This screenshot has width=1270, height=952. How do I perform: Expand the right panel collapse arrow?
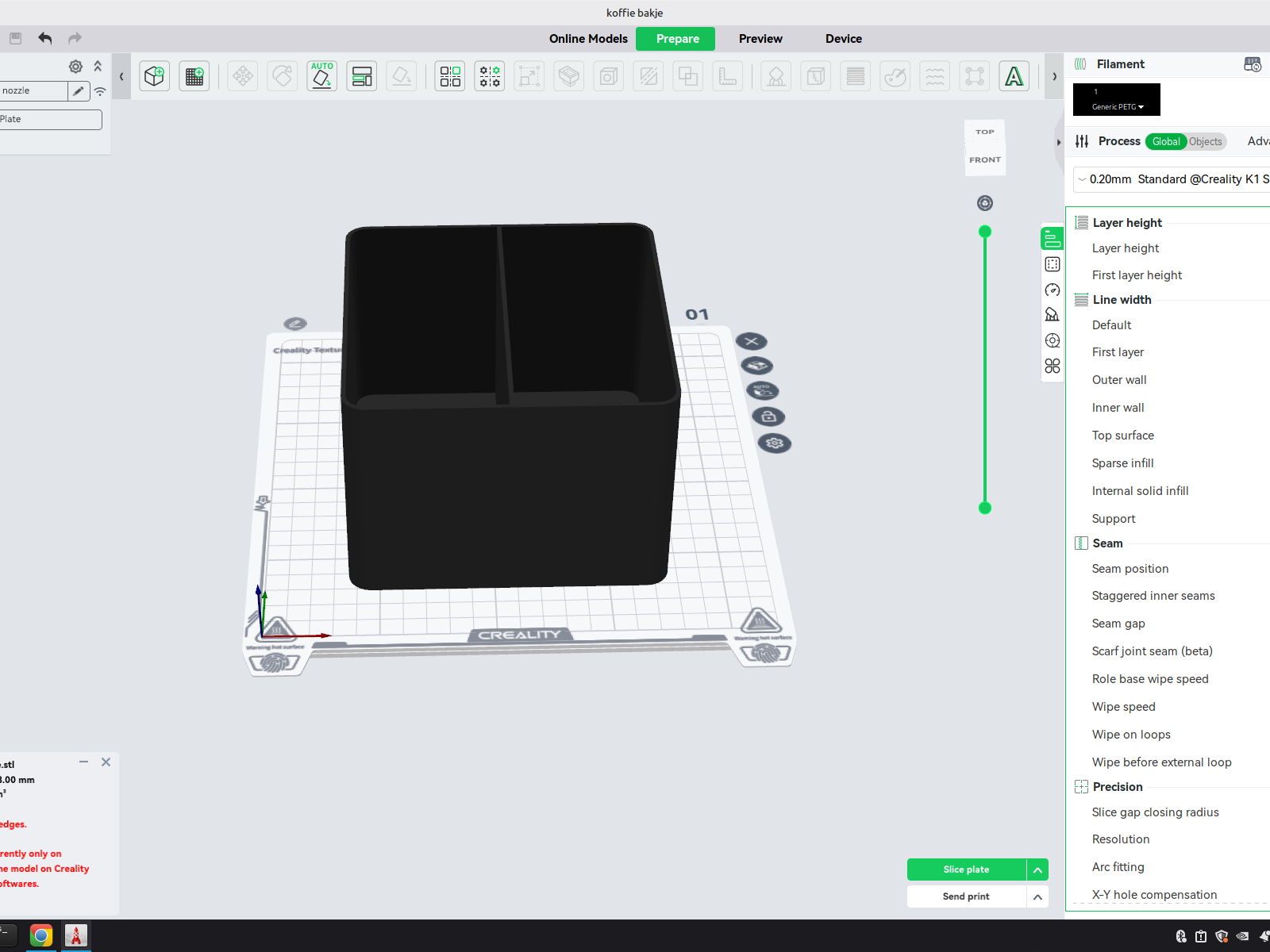[x=1059, y=142]
